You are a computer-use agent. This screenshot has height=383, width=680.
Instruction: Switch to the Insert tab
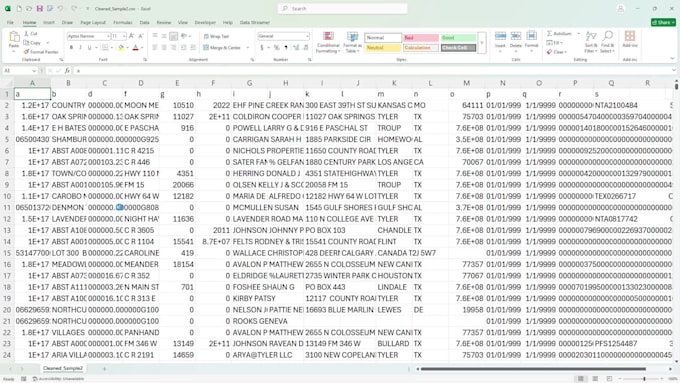[x=49, y=23]
